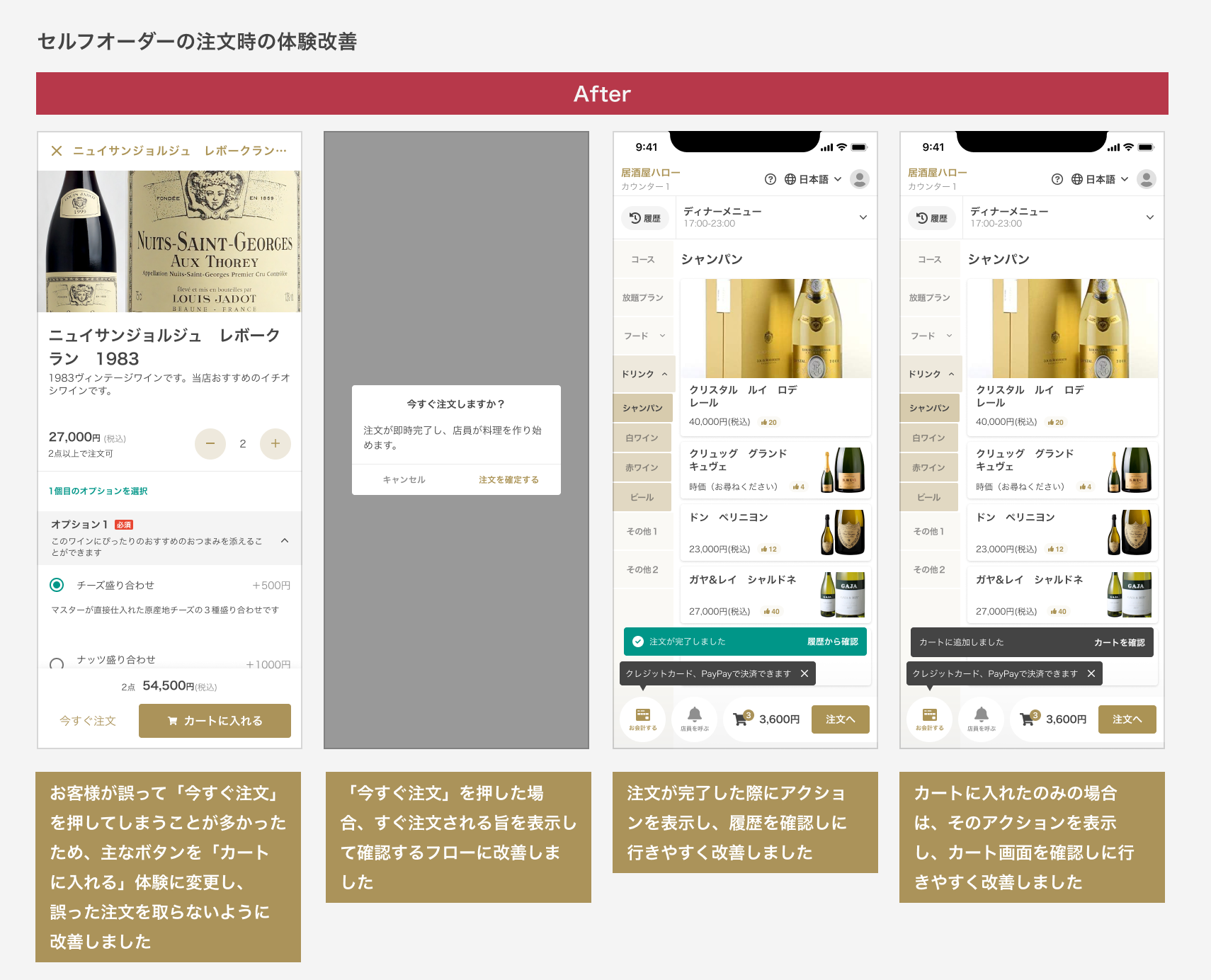
Task: Select チーズ盛り合わせ radio option
Action: click(57, 585)
